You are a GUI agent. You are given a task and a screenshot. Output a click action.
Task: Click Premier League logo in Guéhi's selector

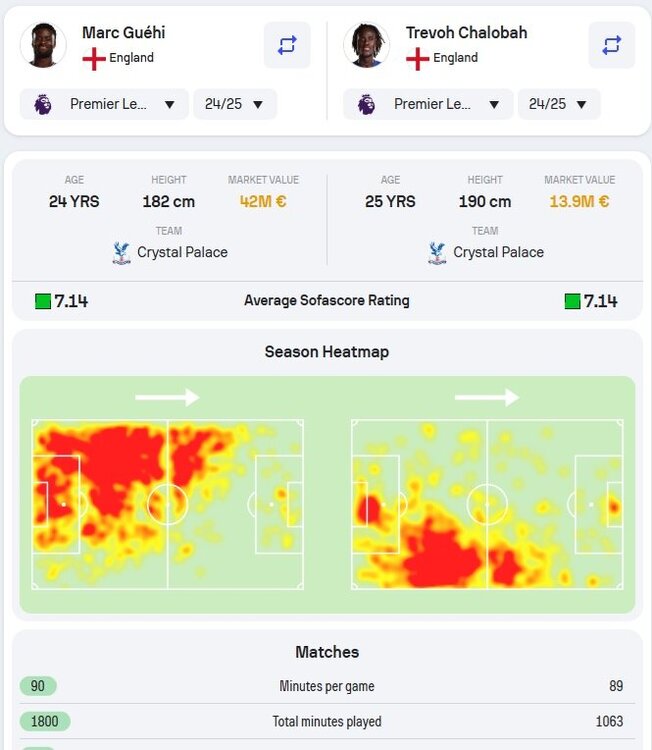[43, 104]
